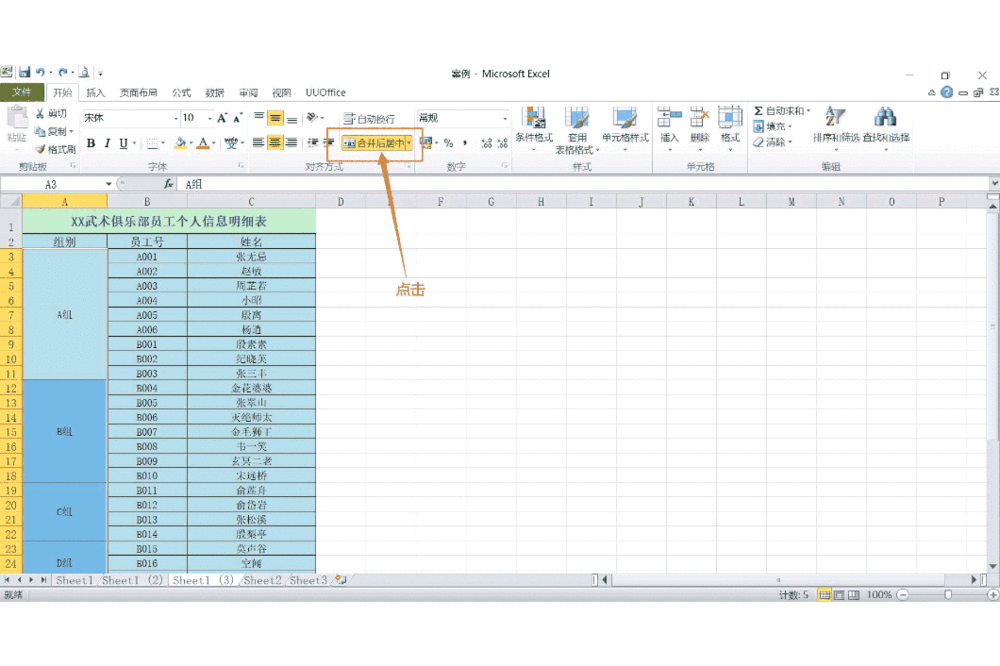The height and width of the screenshot is (666, 1000).
Task: Click the Cut (剪切) scissors button
Action: click(x=50, y=114)
